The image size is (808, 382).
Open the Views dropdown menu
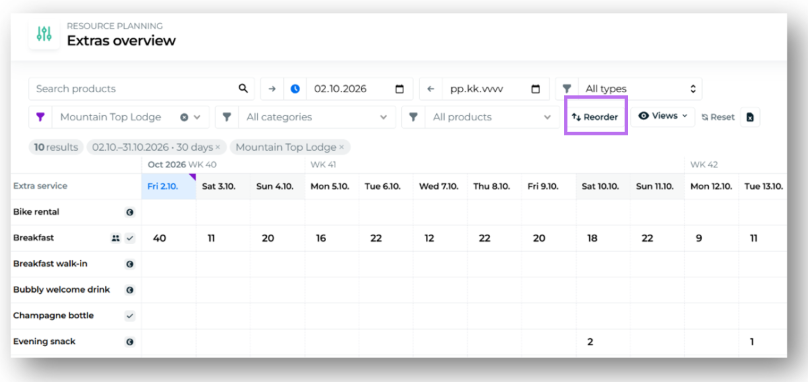(x=663, y=116)
